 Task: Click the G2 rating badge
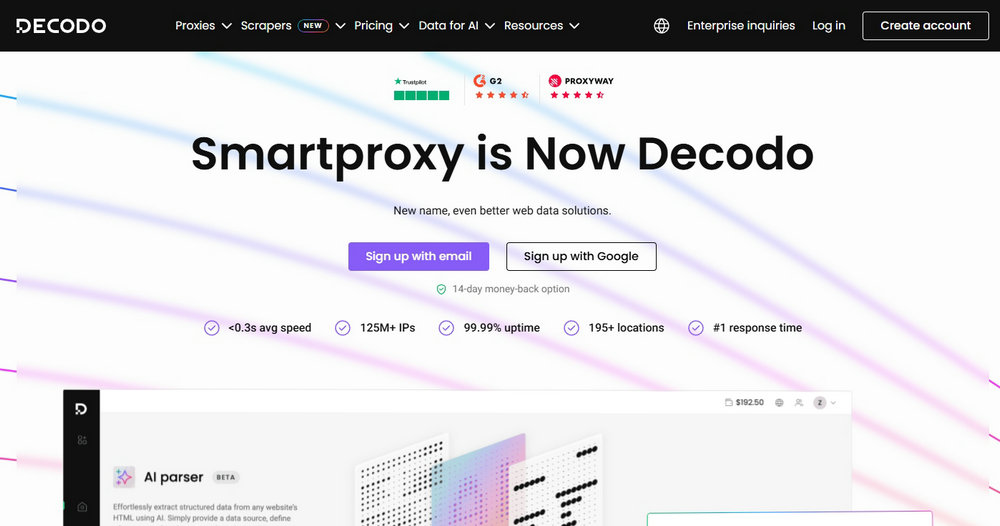[x=501, y=88]
